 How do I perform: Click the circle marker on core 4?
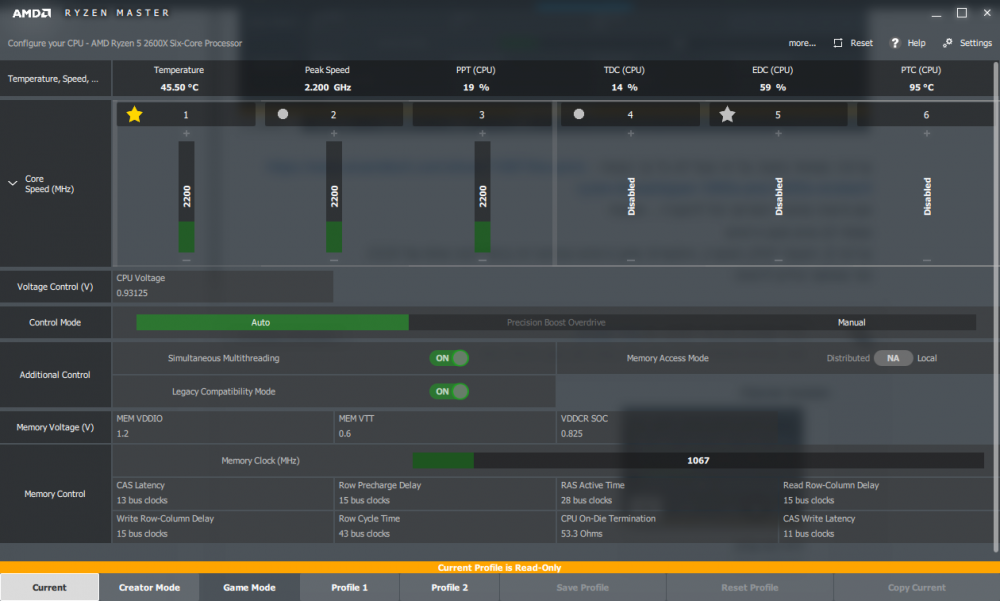click(x=578, y=114)
